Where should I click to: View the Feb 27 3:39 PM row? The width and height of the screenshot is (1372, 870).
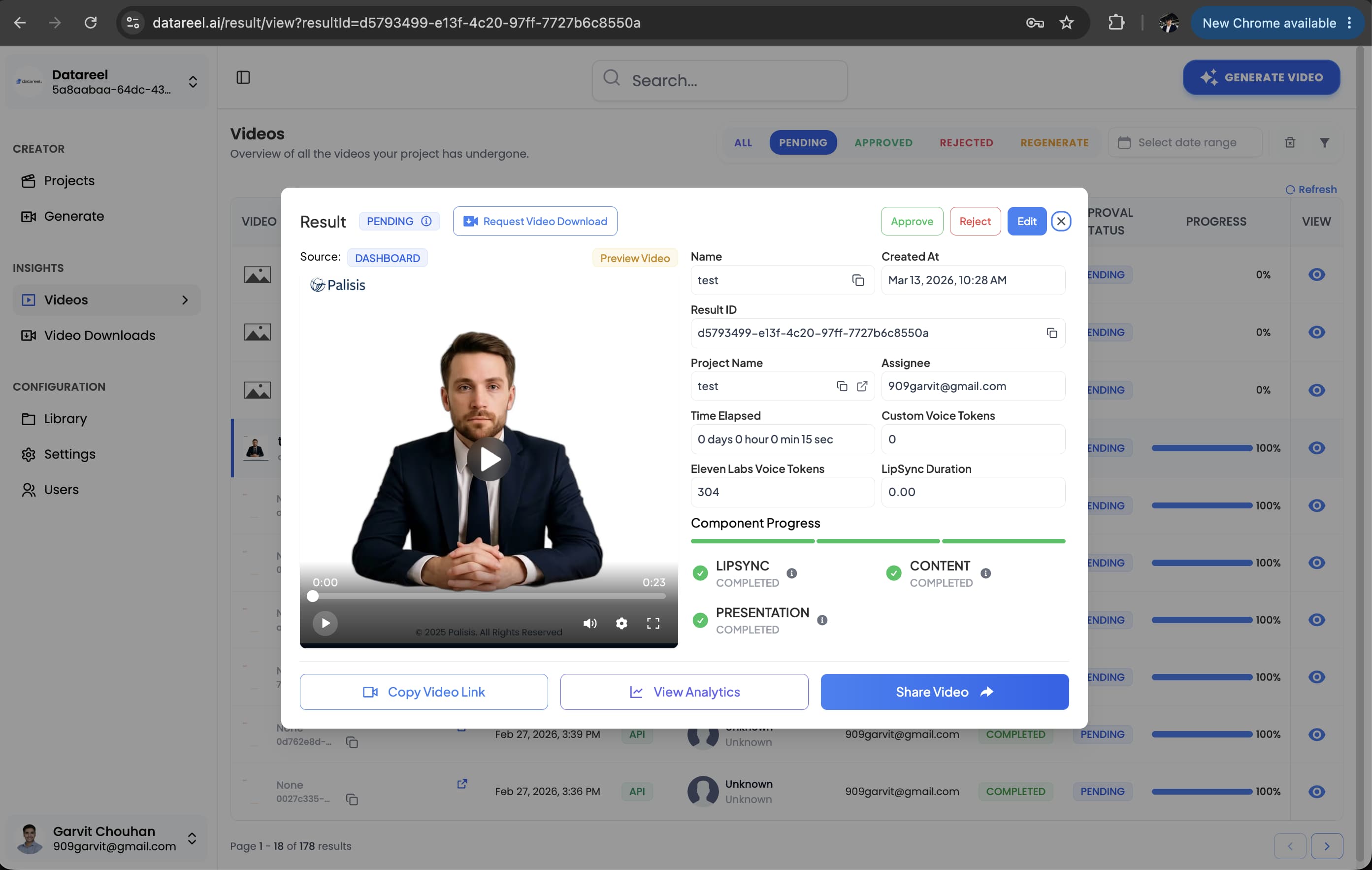click(x=1316, y=735)
